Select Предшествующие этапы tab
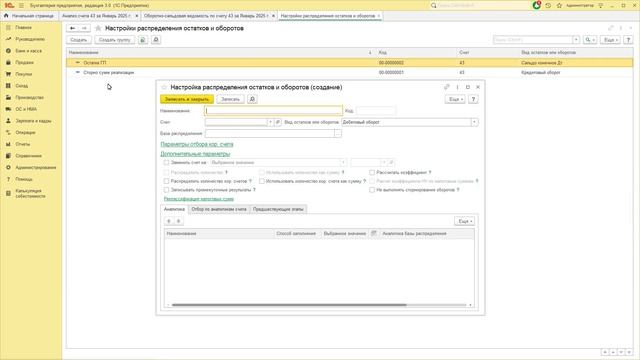 (278, 209)
